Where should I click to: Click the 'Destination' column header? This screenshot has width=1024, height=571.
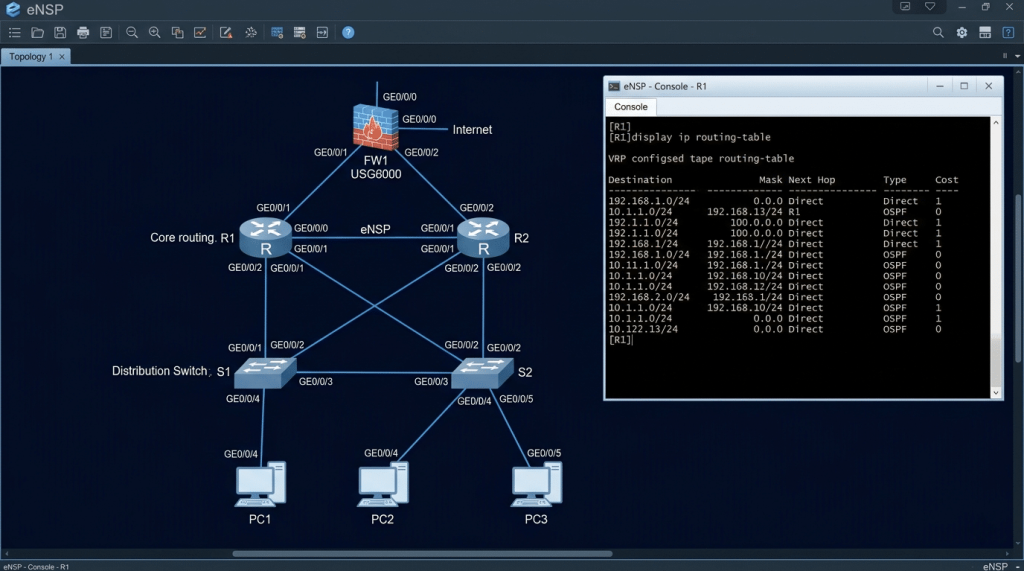click(640, 180)
